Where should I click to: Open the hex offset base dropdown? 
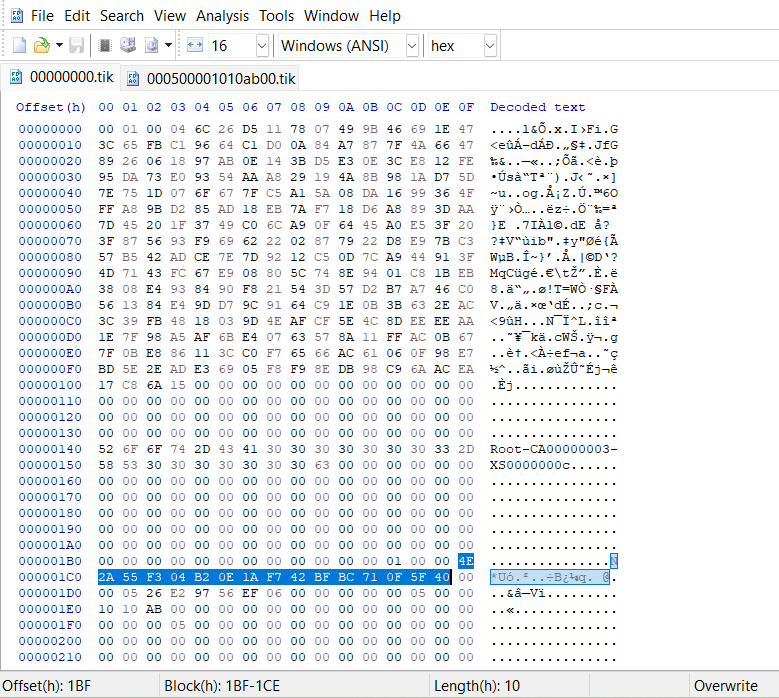pyautogui.click(x=490, y=46)
